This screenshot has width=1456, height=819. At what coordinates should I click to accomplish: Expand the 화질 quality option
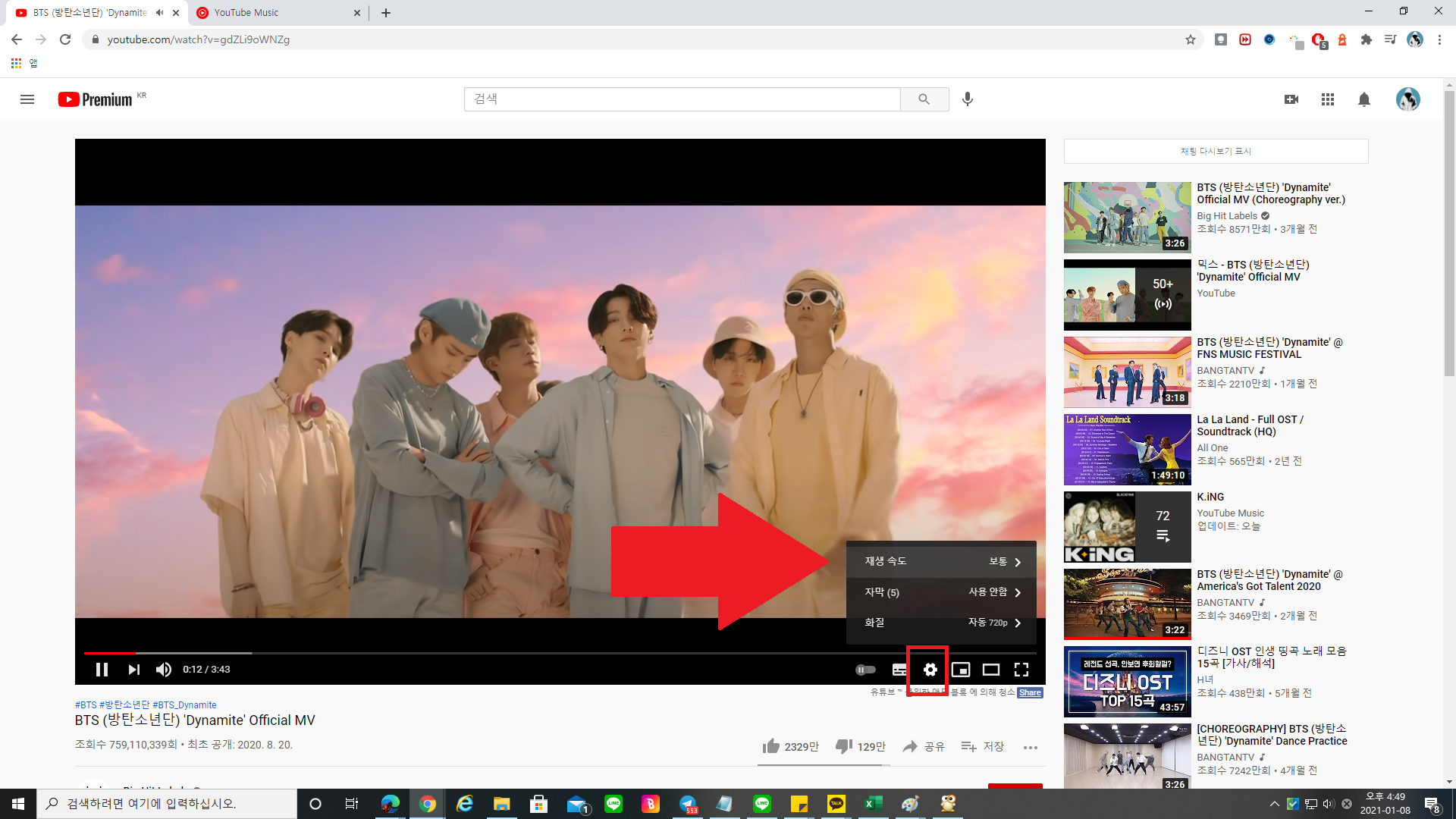pyautogui.click(x=941, y=623)
